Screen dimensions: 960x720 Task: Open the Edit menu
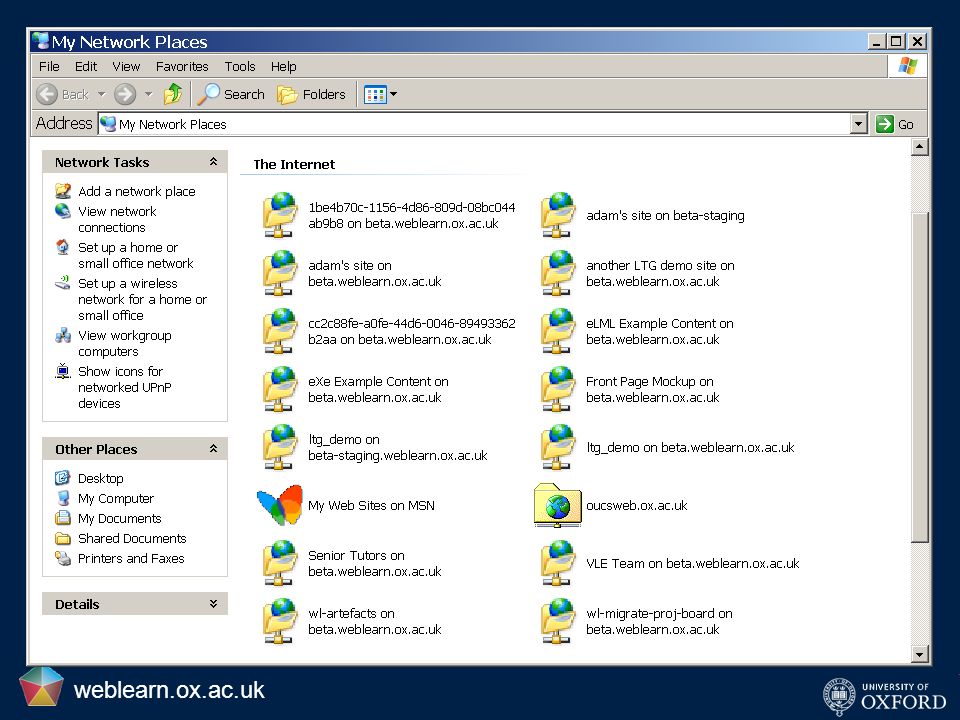tap(86, 66)
